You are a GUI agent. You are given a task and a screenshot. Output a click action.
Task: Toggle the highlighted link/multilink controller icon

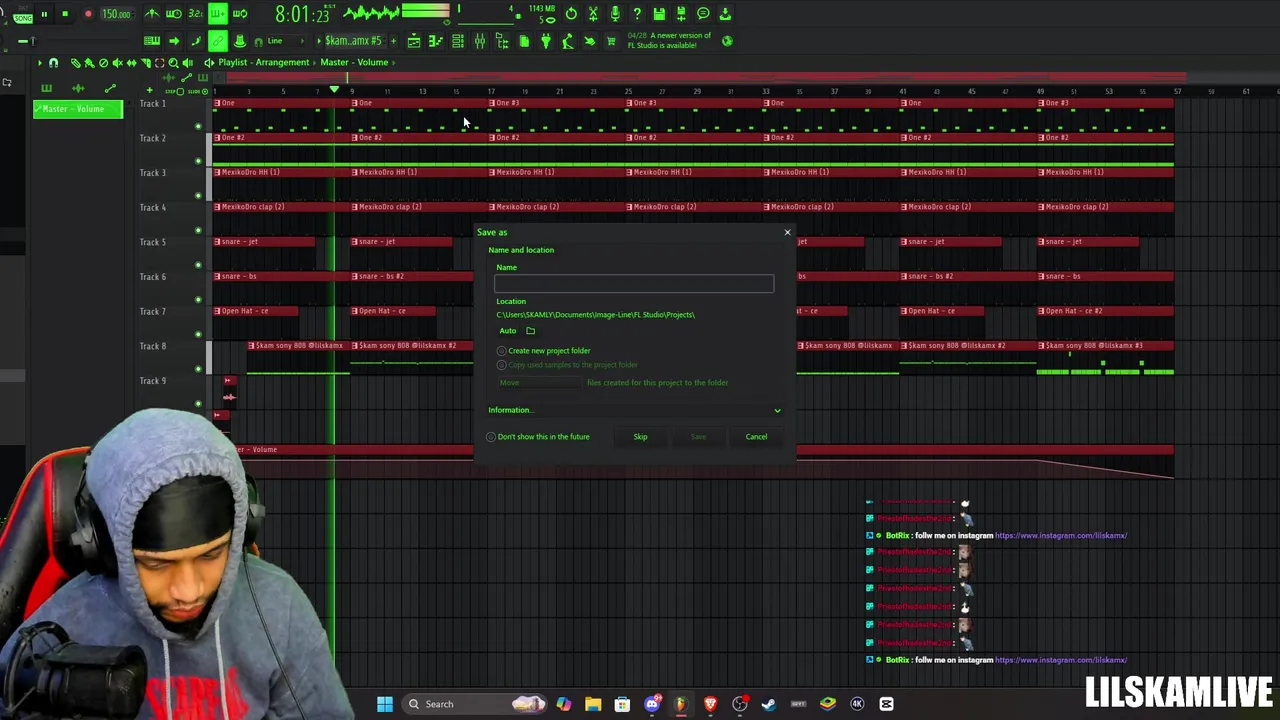pyautogui.click(x=218, y=41)
